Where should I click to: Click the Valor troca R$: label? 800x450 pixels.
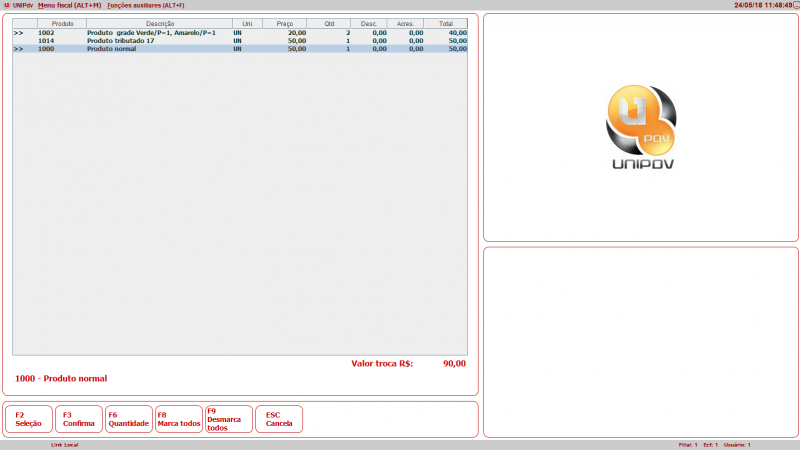[382, 364]
